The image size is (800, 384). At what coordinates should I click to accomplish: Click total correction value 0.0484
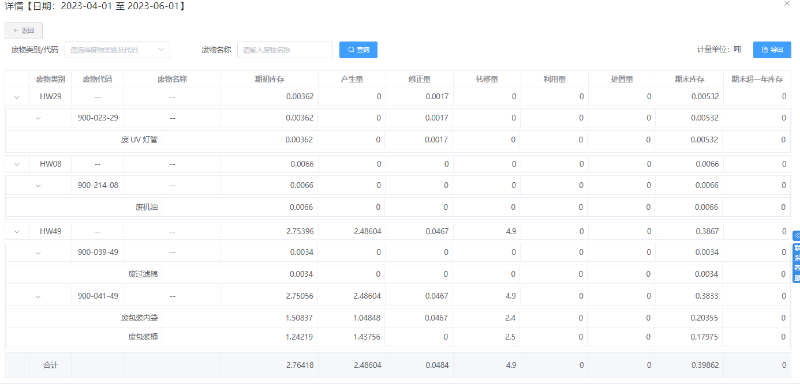click(437, 365)
